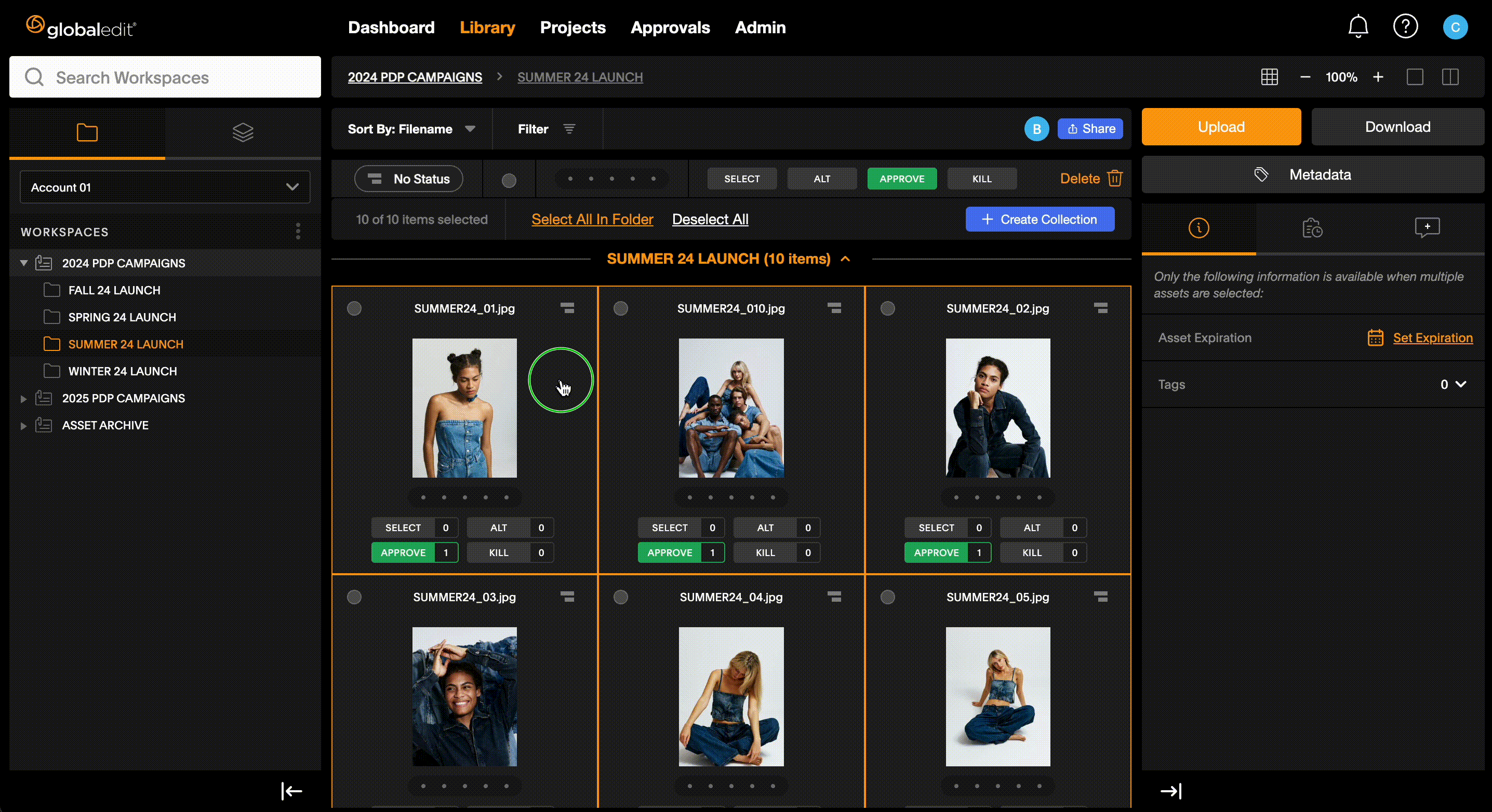Image resolution: width=1492 pixels, height=812 pixels.
Task: Click toolbar KILL button
Action: [x=982, y=179]
